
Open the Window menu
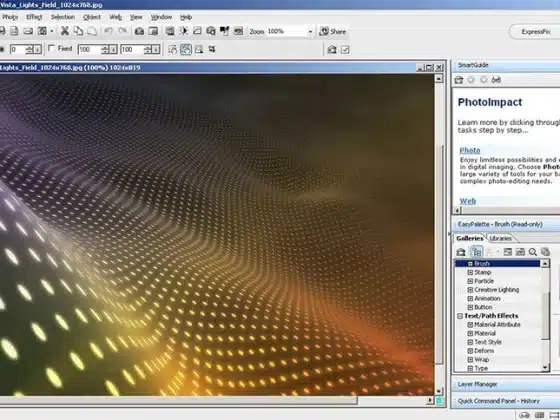click(161, 17)
